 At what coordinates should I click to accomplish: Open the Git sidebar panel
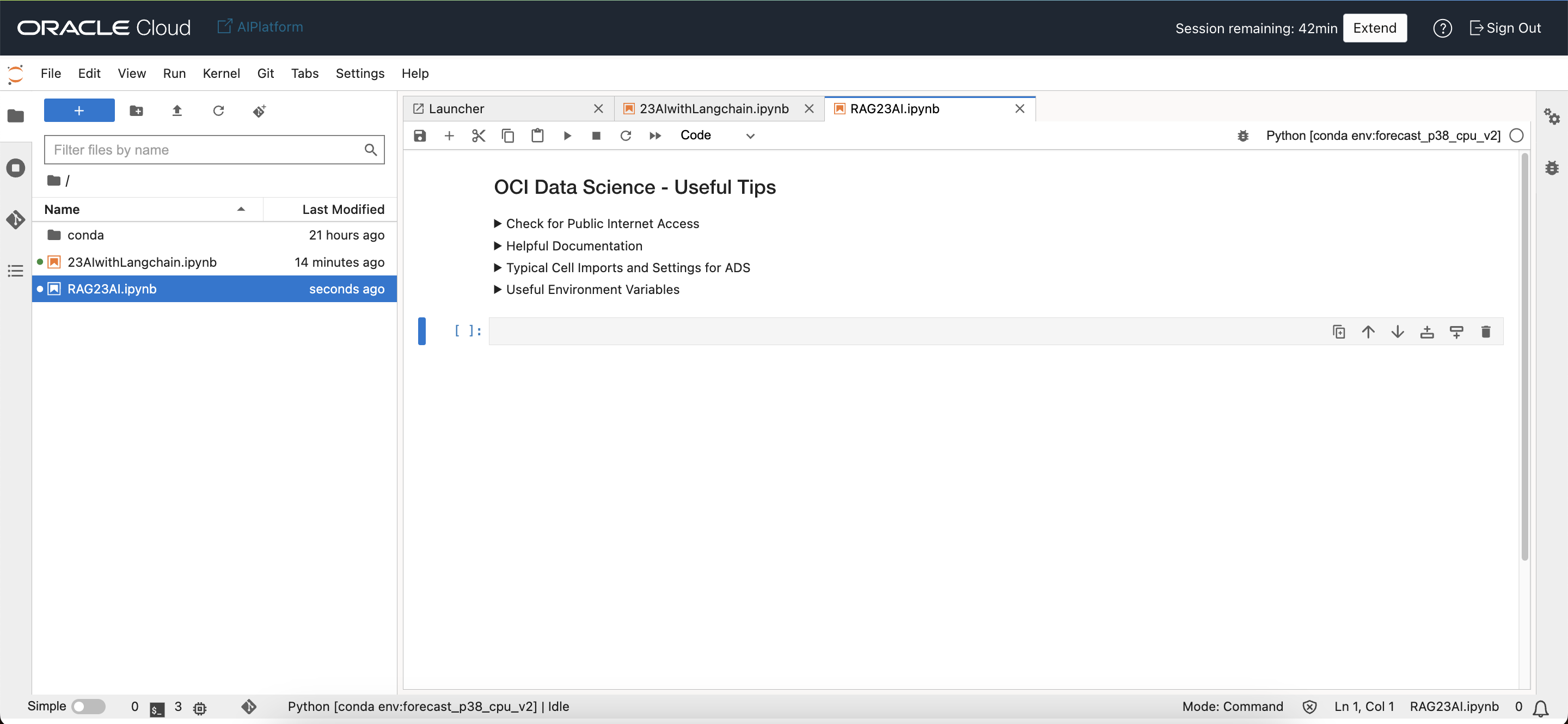click(x=16, y=219)
